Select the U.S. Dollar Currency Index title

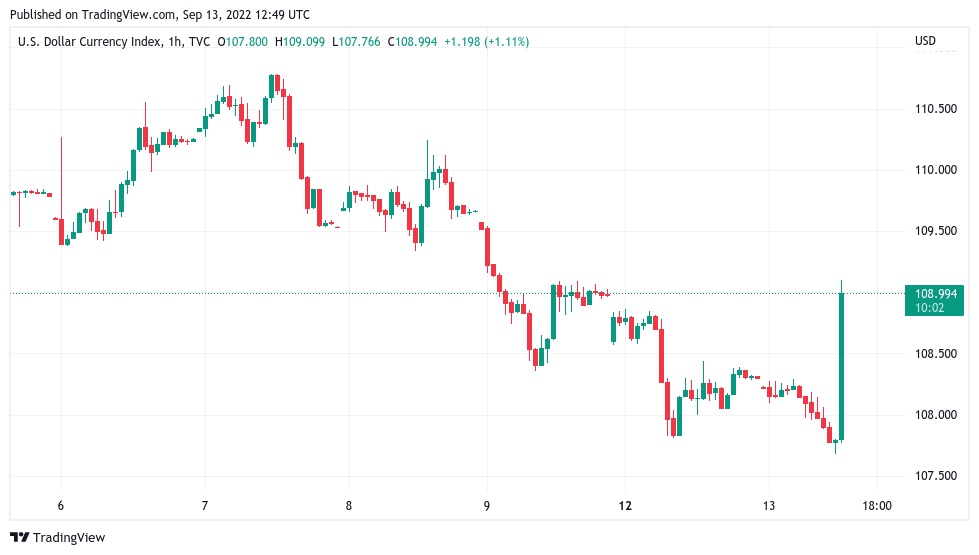click(90, 42)
